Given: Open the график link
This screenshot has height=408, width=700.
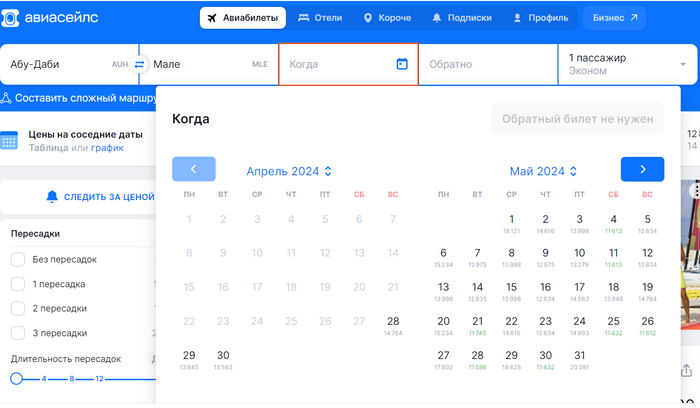Looking at the screenshot, I should [107, 148].
